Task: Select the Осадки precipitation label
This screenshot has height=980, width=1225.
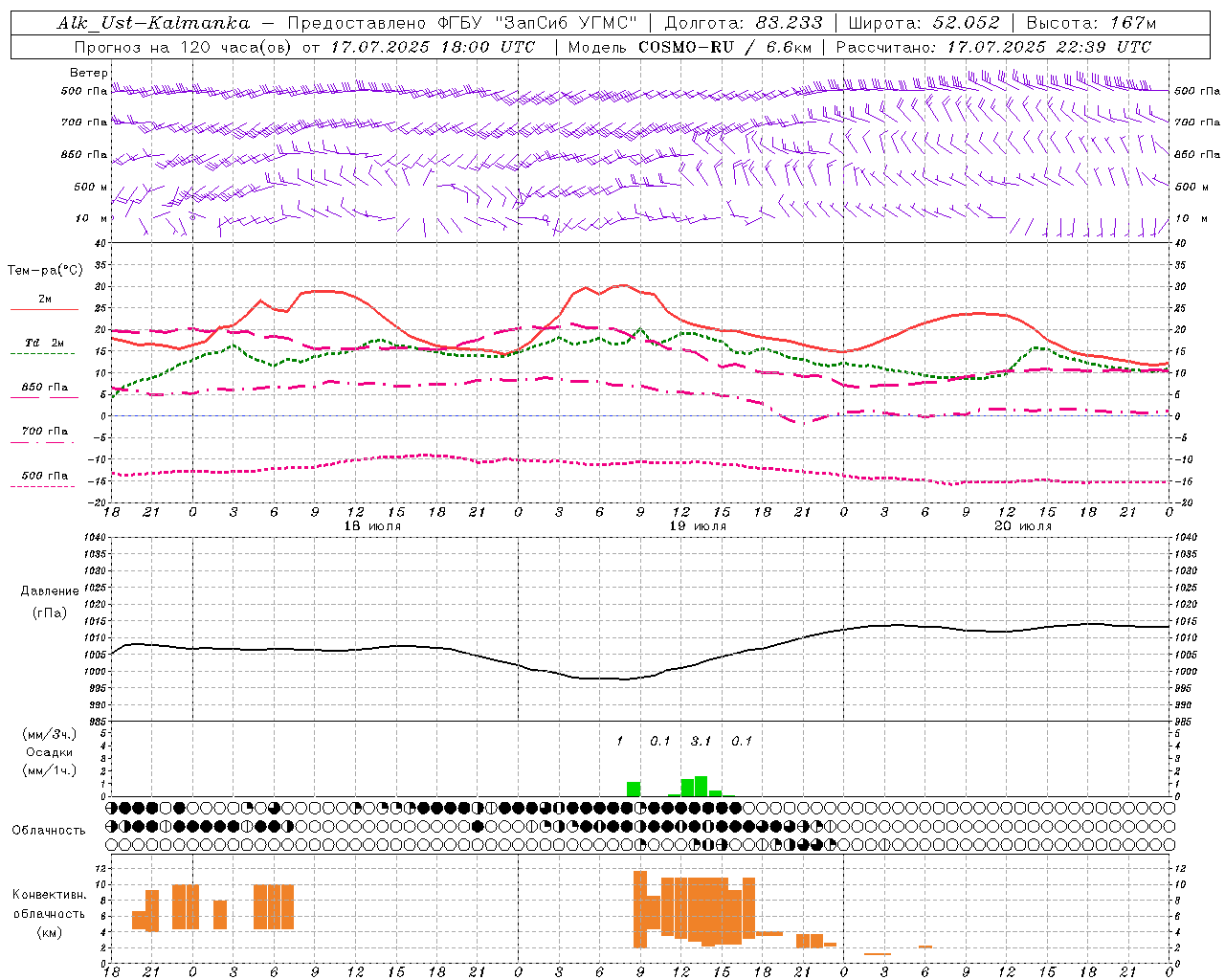Action: pyautogui.click(x=50, y=752)
